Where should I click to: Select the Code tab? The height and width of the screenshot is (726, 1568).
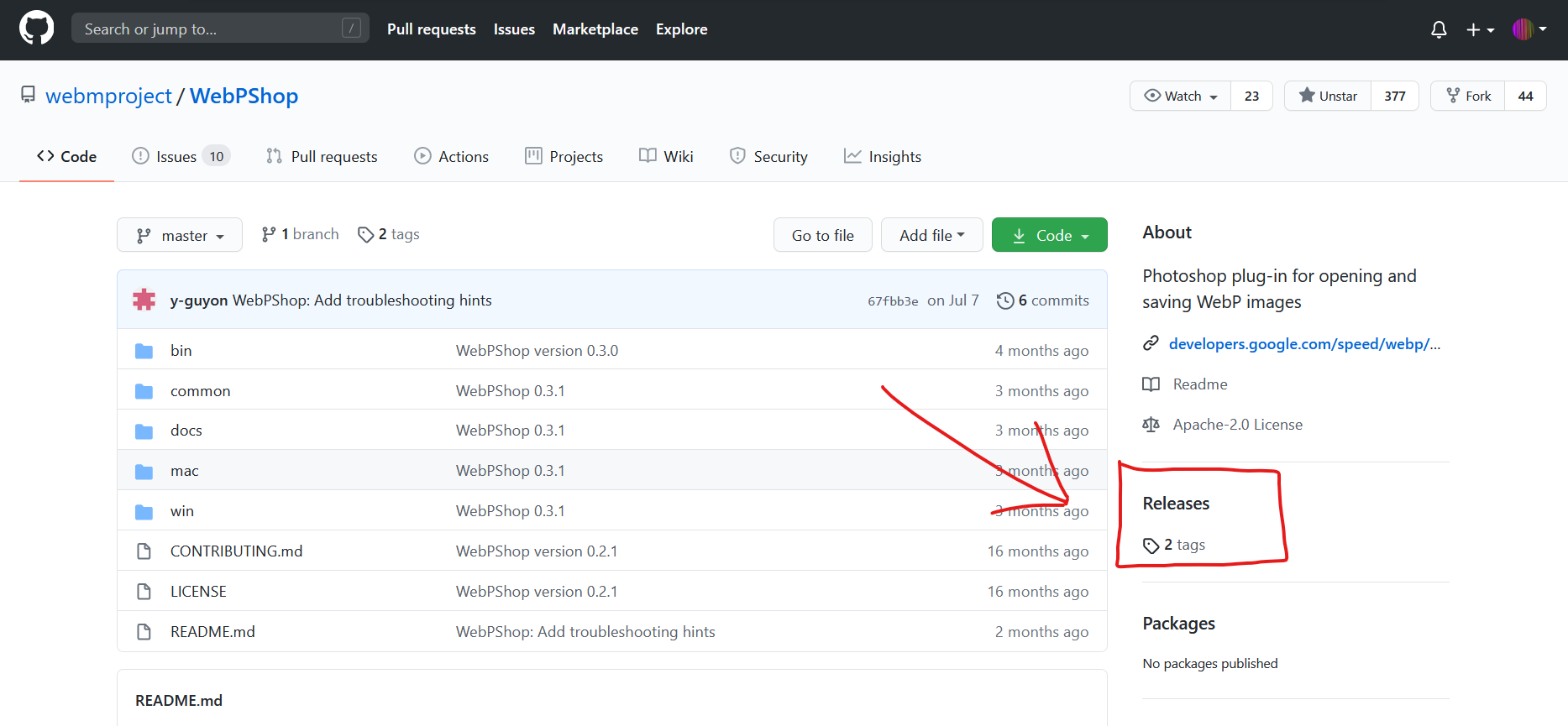[66, 157]
